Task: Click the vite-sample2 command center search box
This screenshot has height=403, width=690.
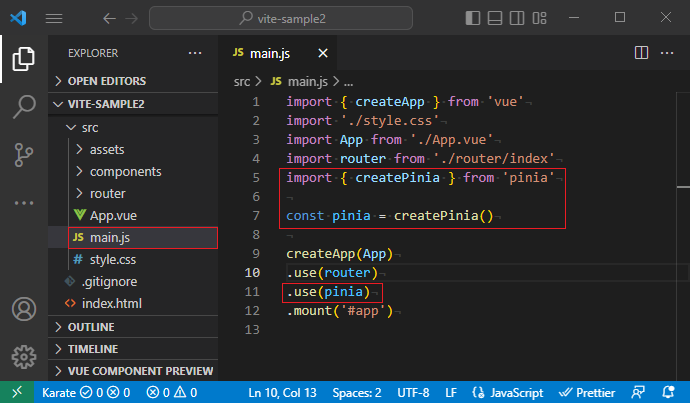Action: click(281, 18)
